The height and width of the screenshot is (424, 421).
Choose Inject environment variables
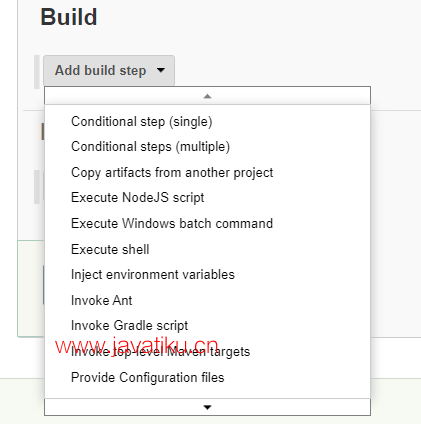pos(153,275)
